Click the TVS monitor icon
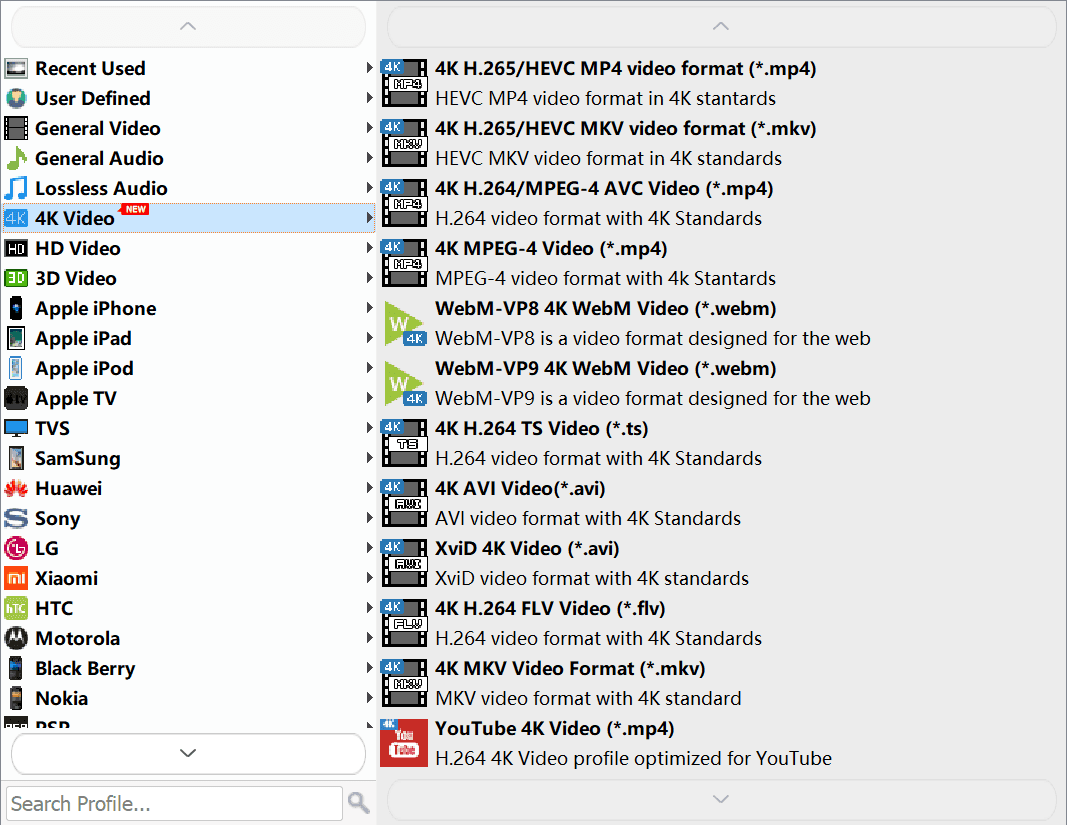Screen dimensions: 1067x825 [x=16, y=428]
